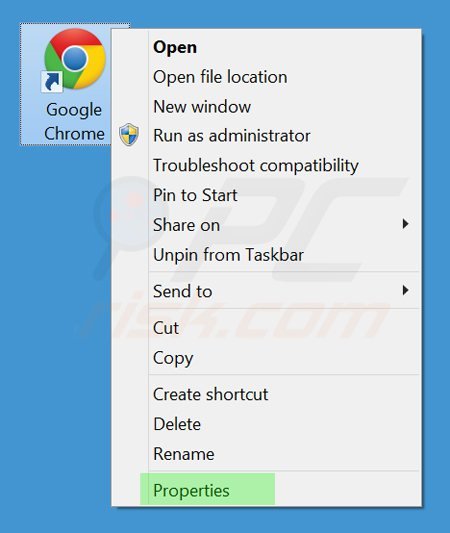The image size is (450, 533).
Task: Click the Google Chrome label under the icon
Action: (74, 121)
